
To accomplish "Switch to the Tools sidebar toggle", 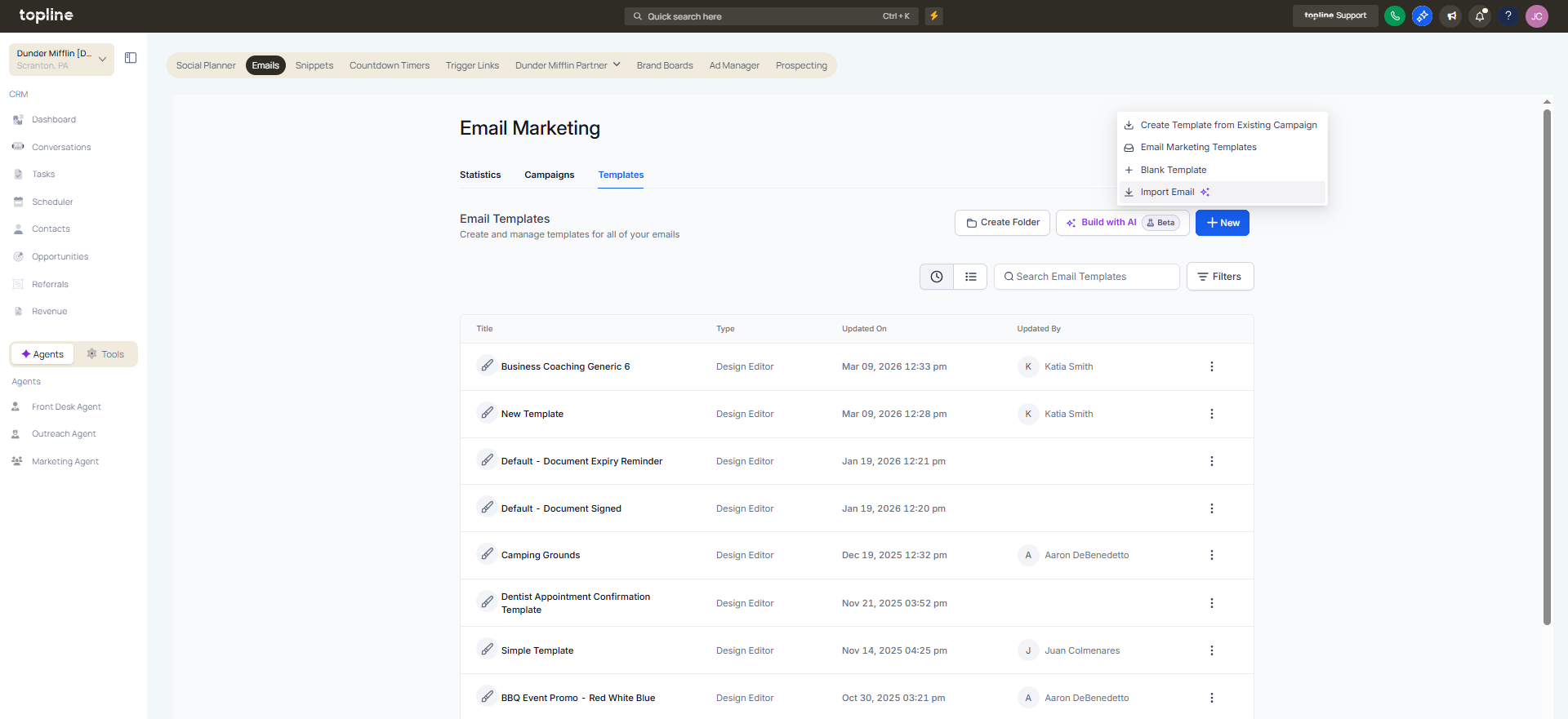I will click(105, 354).
